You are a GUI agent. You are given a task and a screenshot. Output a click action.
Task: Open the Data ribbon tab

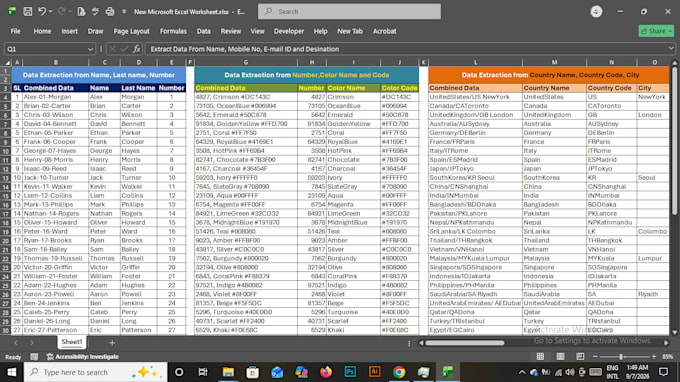(x=203, y=31)
